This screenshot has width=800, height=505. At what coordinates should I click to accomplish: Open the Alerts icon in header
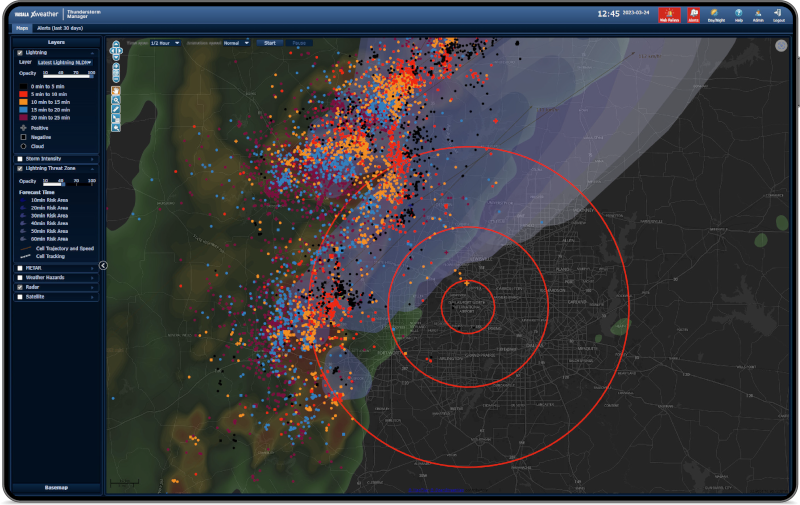(x=692, y=14)
